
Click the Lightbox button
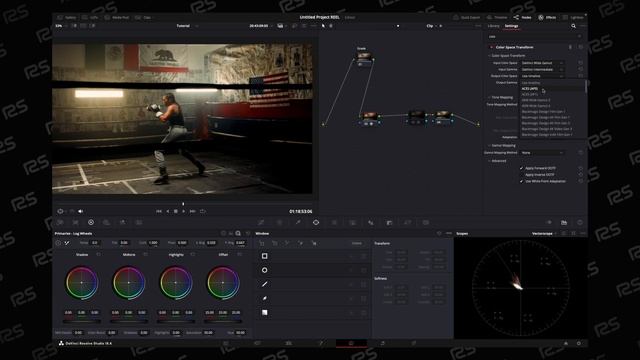[573, 18]
